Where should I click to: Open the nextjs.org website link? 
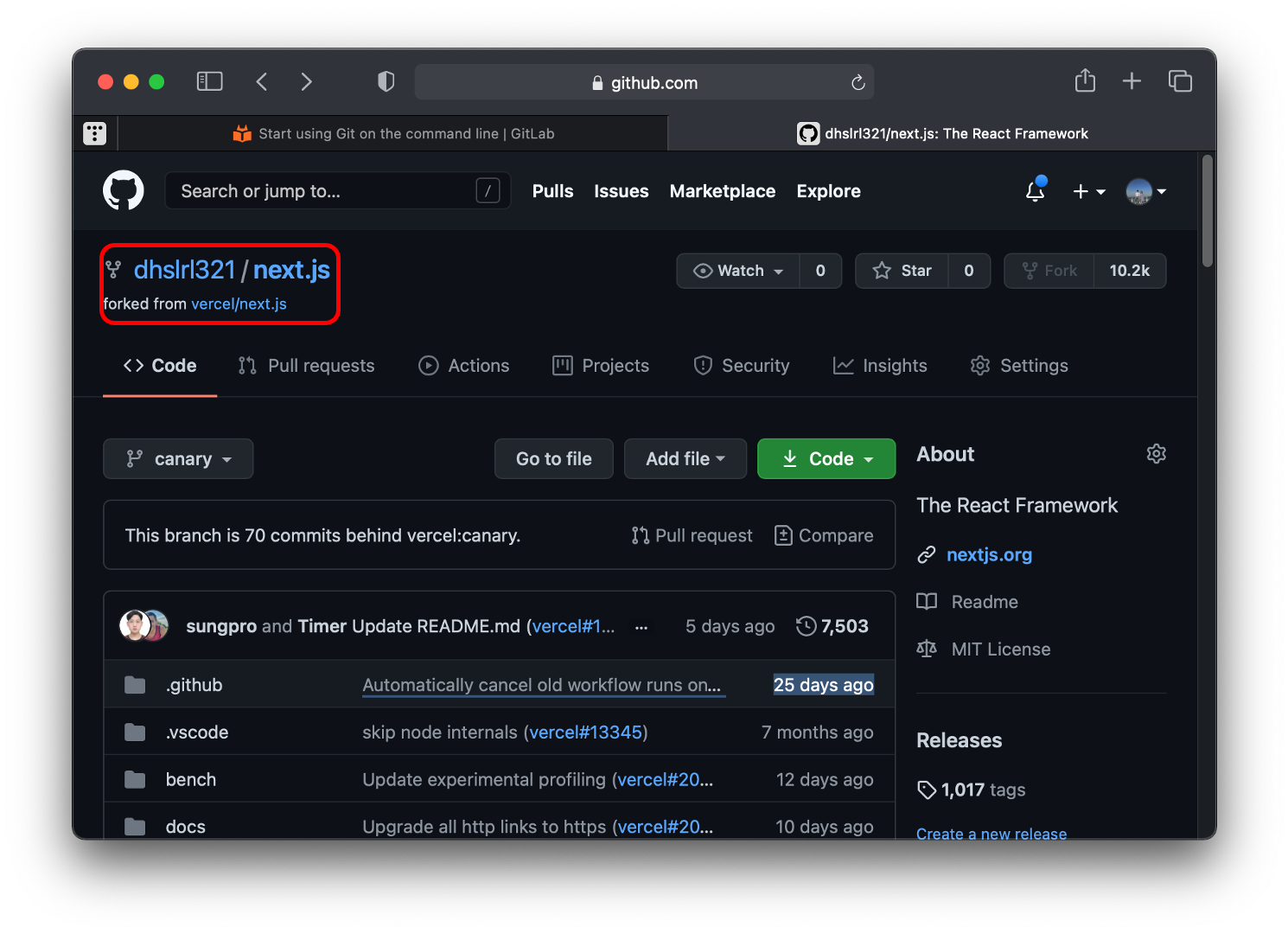989,554
